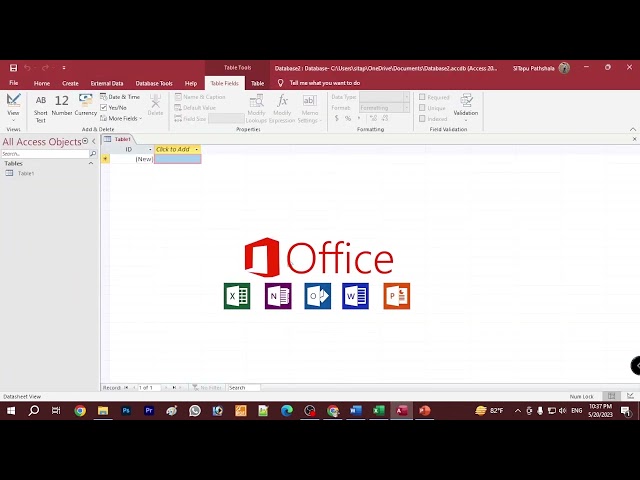Switch to the Home ribbon tab
This screenshot has height=480, width=640.
42,83
